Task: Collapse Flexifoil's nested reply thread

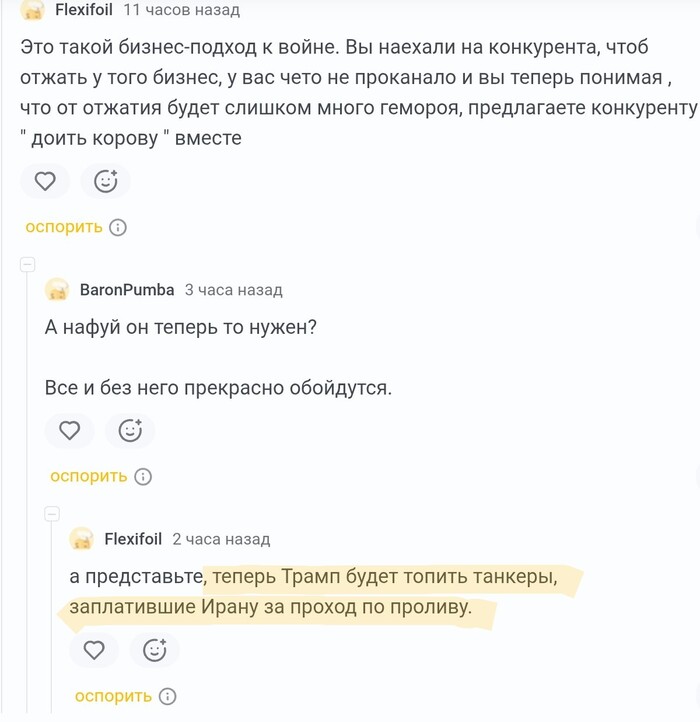Action: [53, 514]
